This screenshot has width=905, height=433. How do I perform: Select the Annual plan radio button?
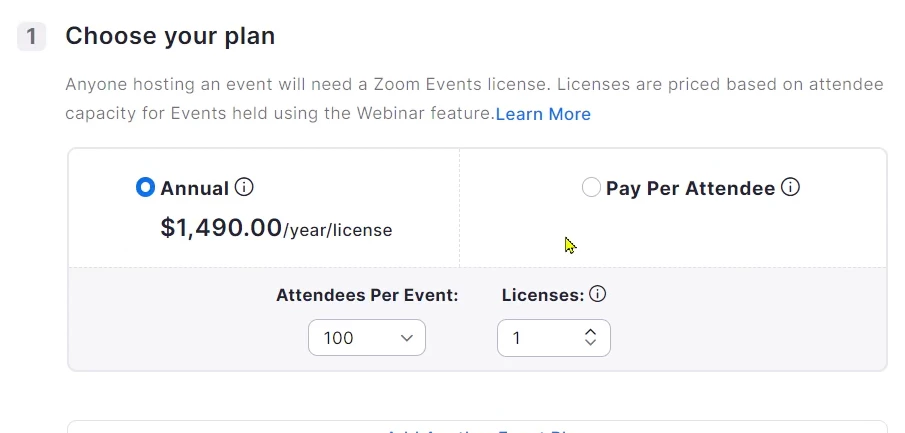tap(146, 188)
